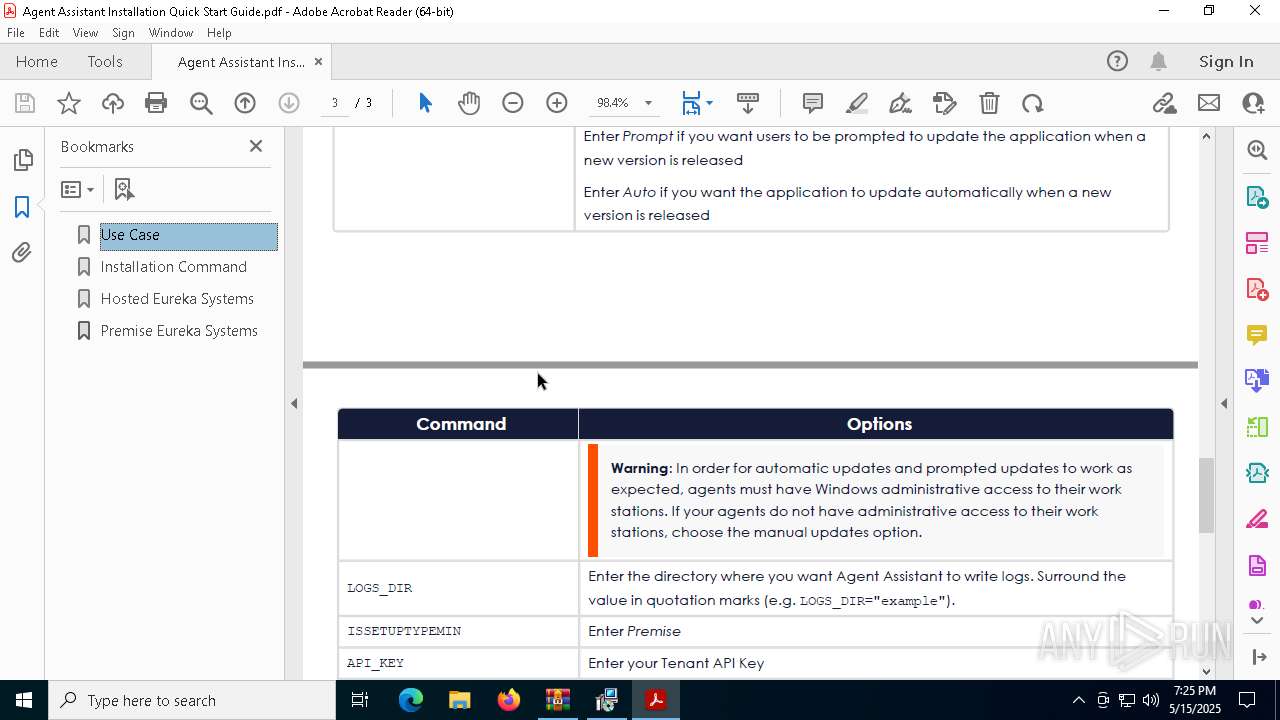
Task: Click Sign In button
Action: coord(1226,62)
